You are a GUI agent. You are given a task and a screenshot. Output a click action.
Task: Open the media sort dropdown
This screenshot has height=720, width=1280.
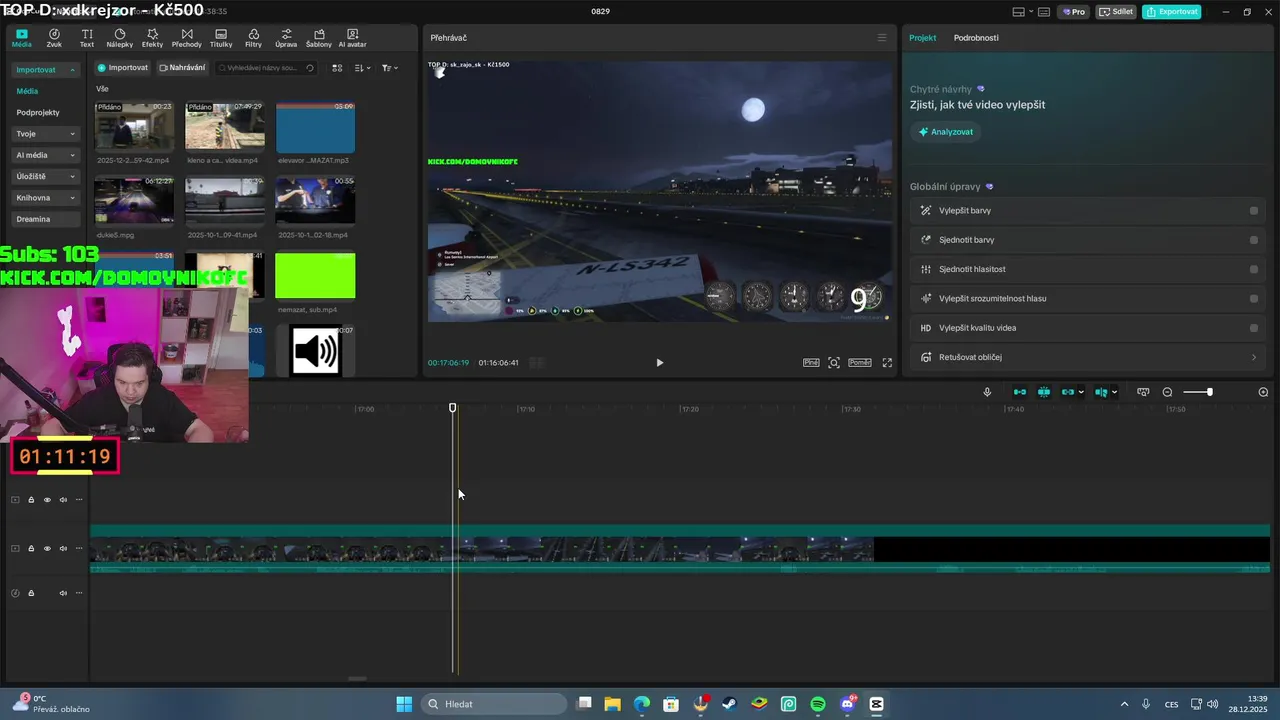click(x=362, y=68)
